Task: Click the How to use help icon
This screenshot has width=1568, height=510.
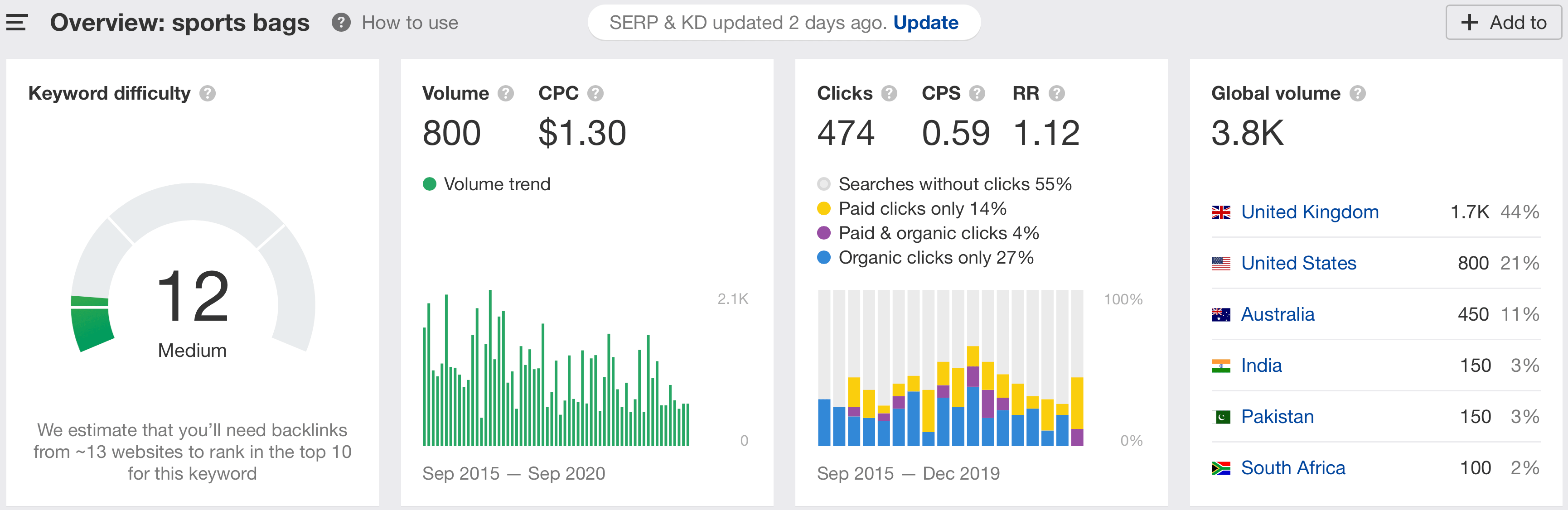Action: coord(341,23)
